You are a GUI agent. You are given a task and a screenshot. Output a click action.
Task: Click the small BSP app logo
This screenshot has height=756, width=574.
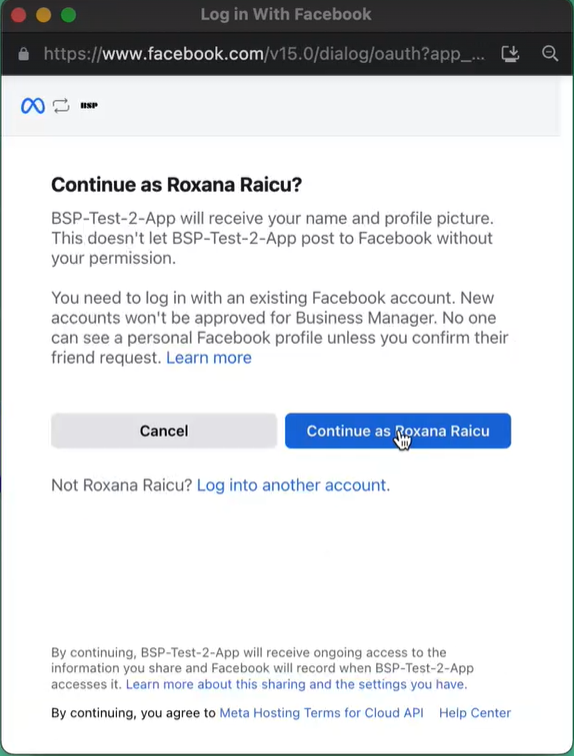click(x=89, y=106)
